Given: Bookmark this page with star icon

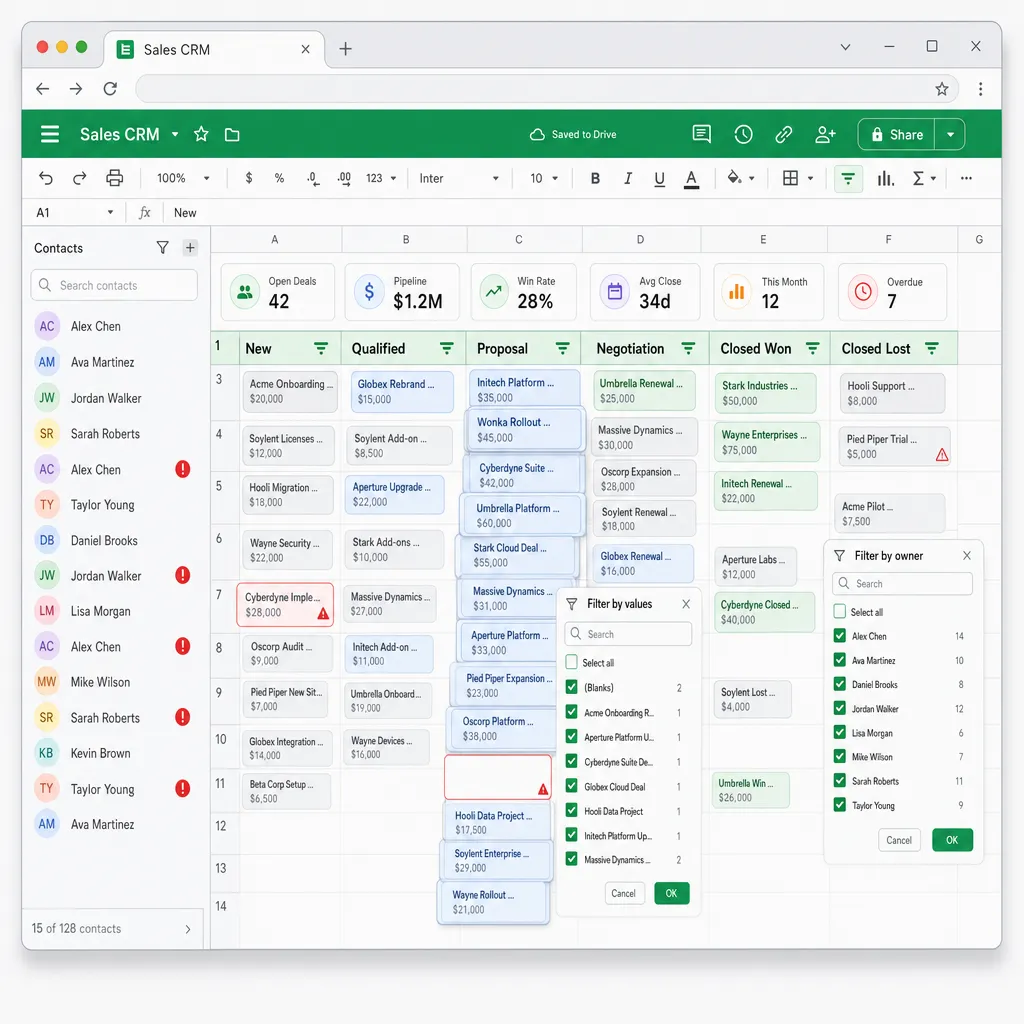Looking at the screenshot, I should click(941, 89).
